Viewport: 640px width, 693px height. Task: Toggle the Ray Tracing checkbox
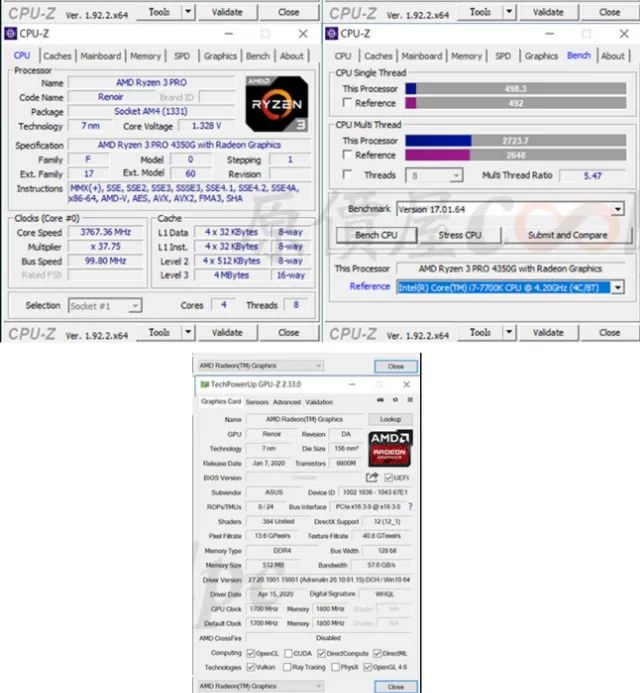287,667
